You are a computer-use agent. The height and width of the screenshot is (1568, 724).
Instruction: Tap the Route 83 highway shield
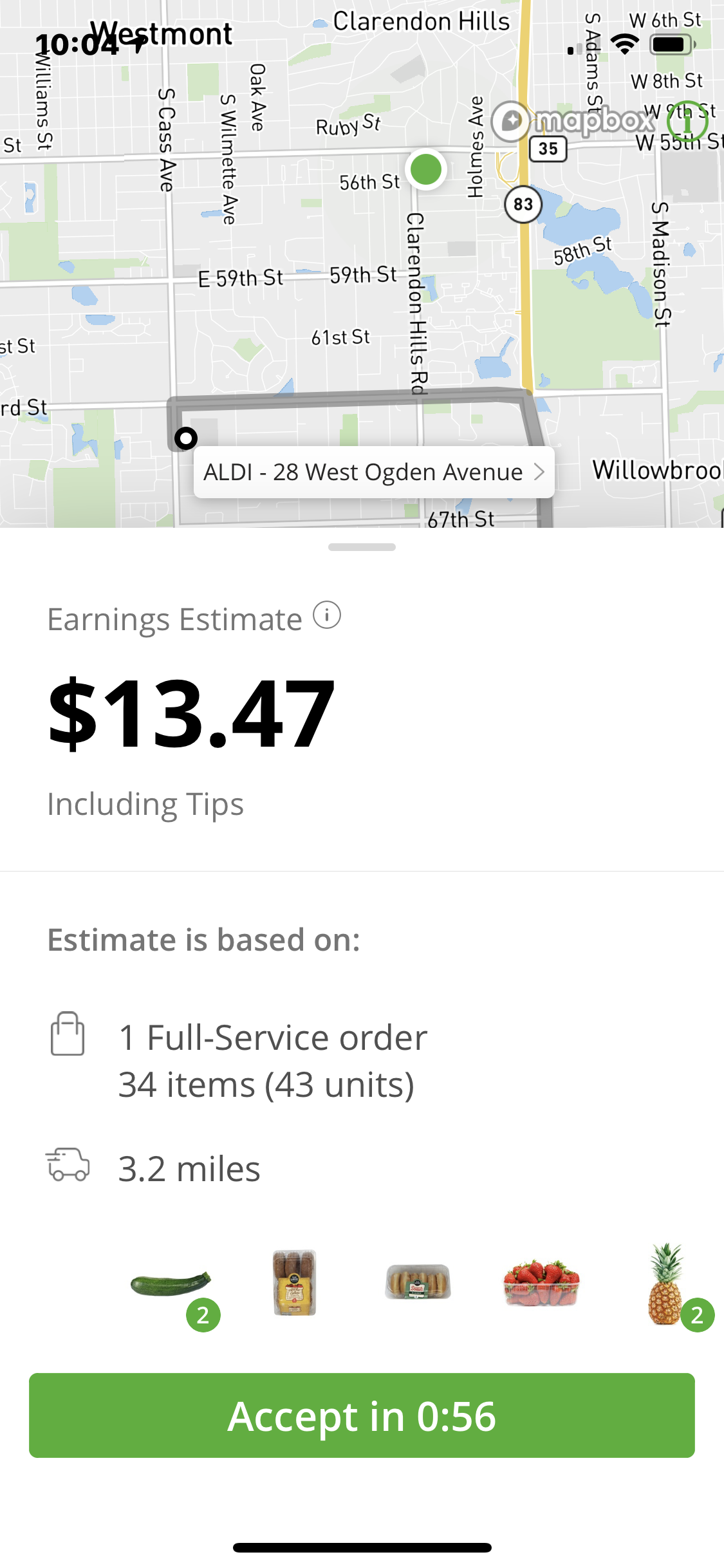[523, 204]
